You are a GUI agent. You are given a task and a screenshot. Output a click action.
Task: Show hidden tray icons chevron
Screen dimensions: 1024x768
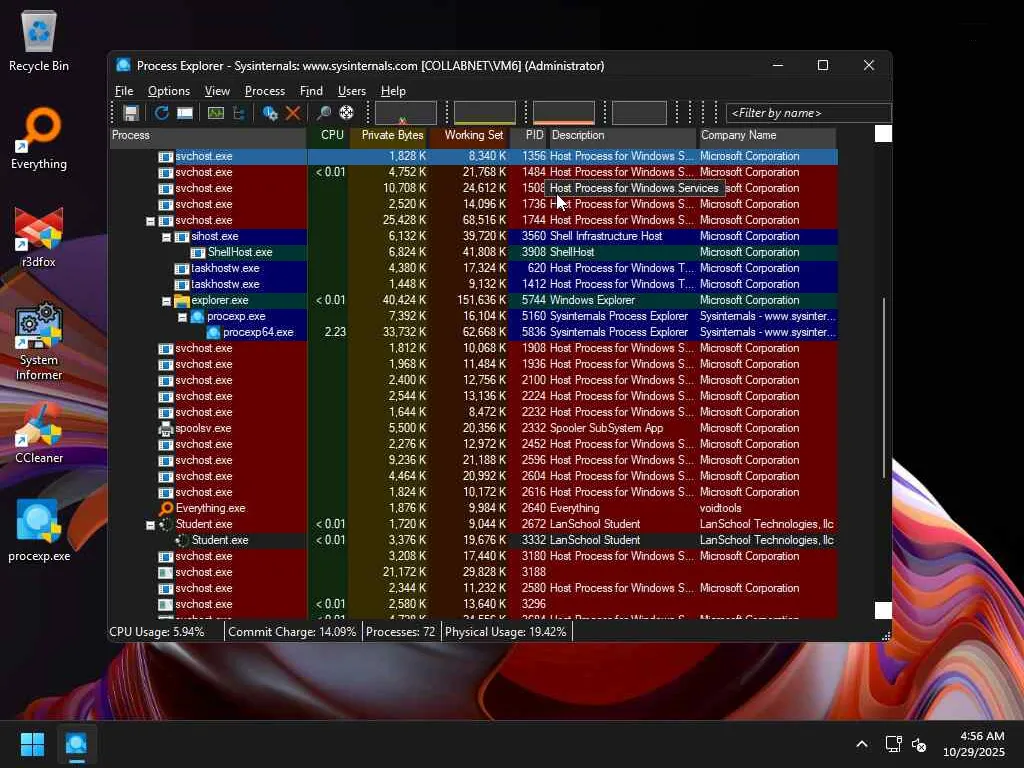pyautogui.click(x=862, y=744)
